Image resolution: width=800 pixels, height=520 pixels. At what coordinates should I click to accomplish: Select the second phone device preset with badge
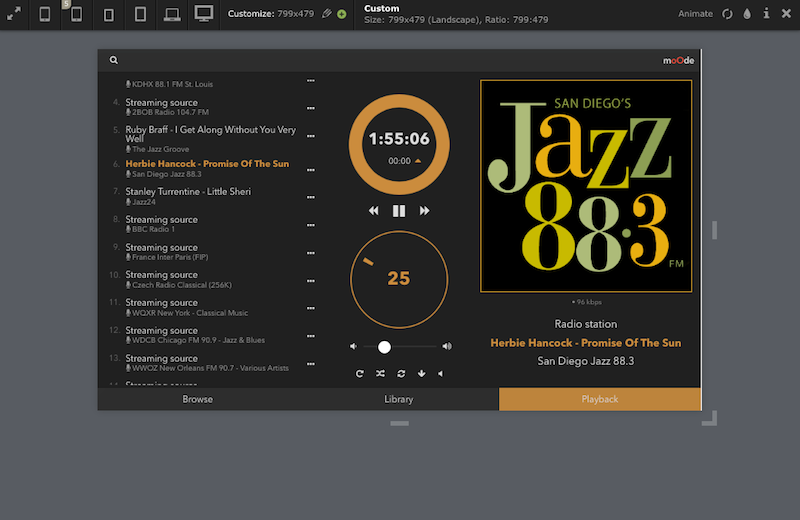pyautogui.click(x=77, y=14)
